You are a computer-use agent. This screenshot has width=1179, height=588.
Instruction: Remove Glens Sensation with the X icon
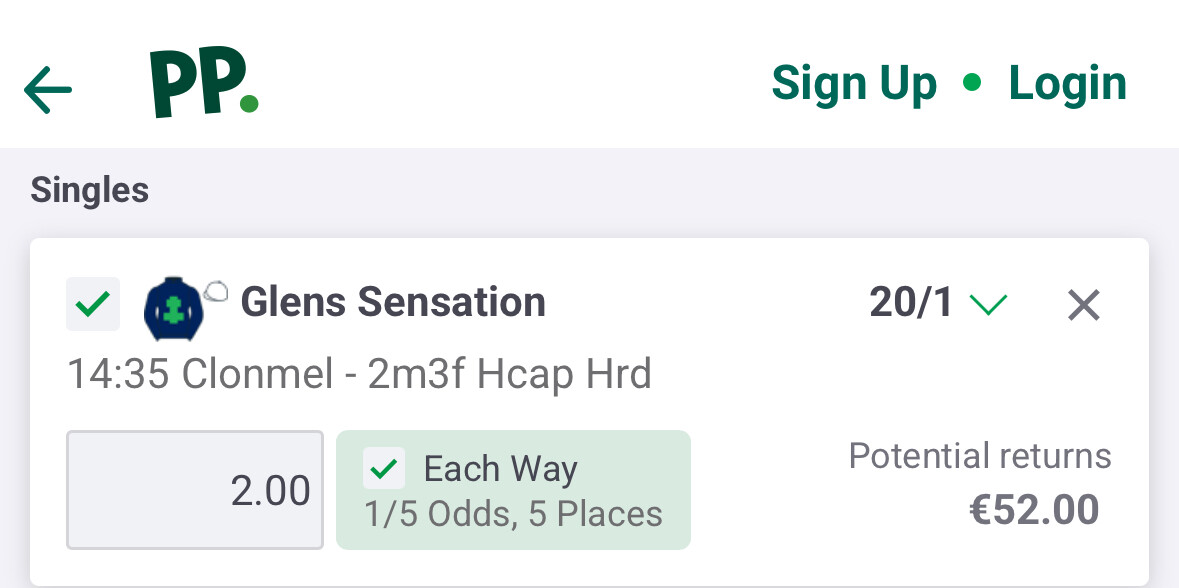(x=1083, y=305)
